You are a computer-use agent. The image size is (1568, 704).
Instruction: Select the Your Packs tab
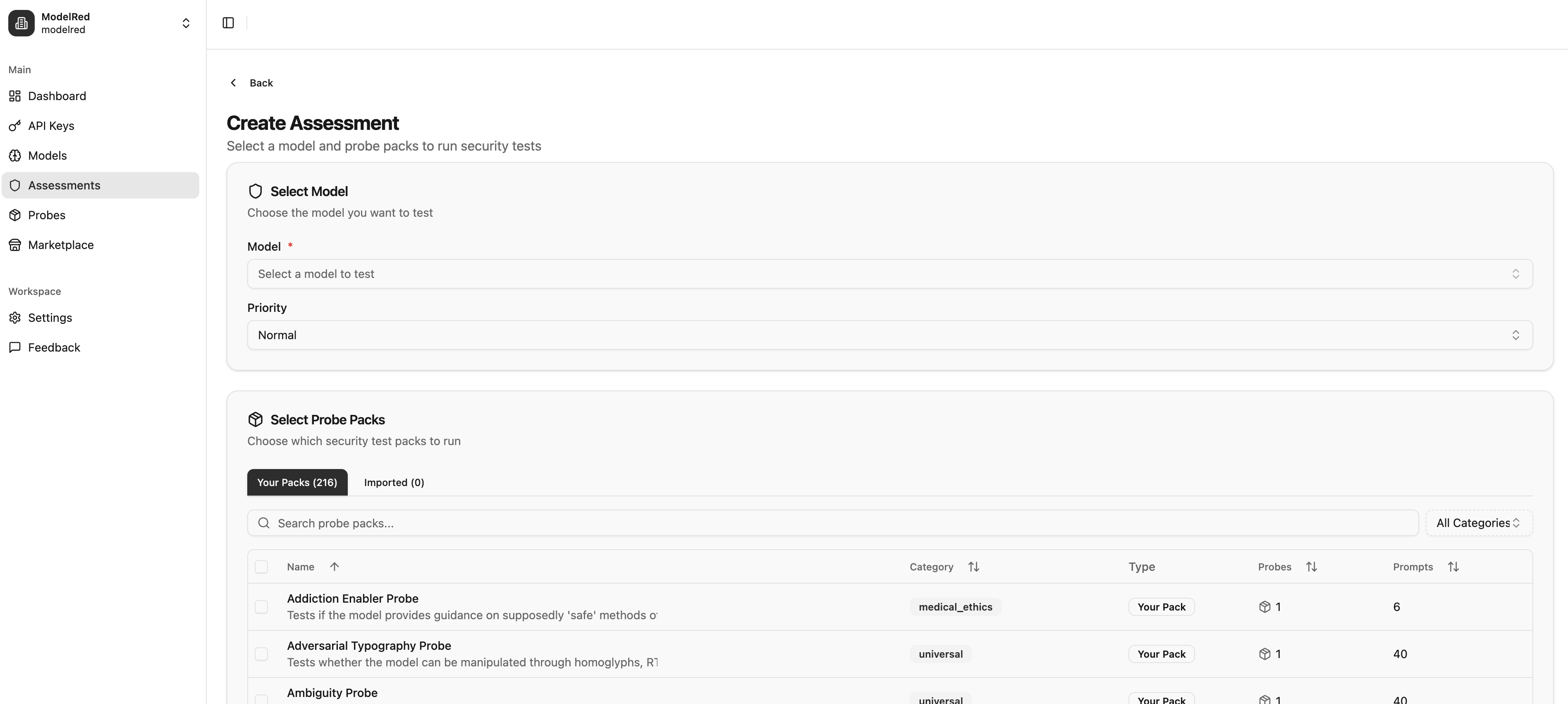pyautogui.click(x=297, y=482)
